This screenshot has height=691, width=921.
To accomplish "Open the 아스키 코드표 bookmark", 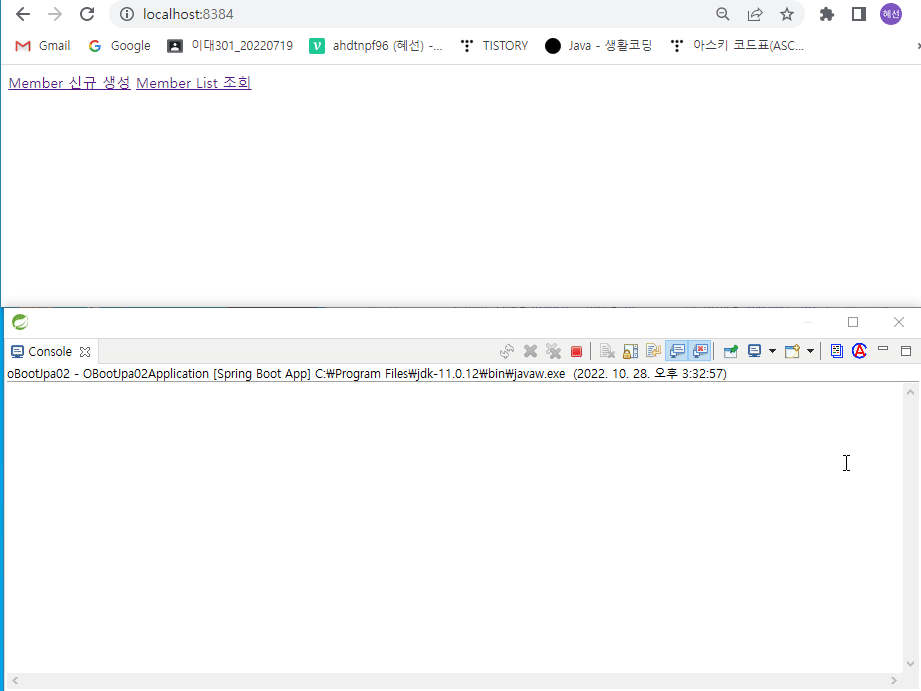I will [737, 46].
